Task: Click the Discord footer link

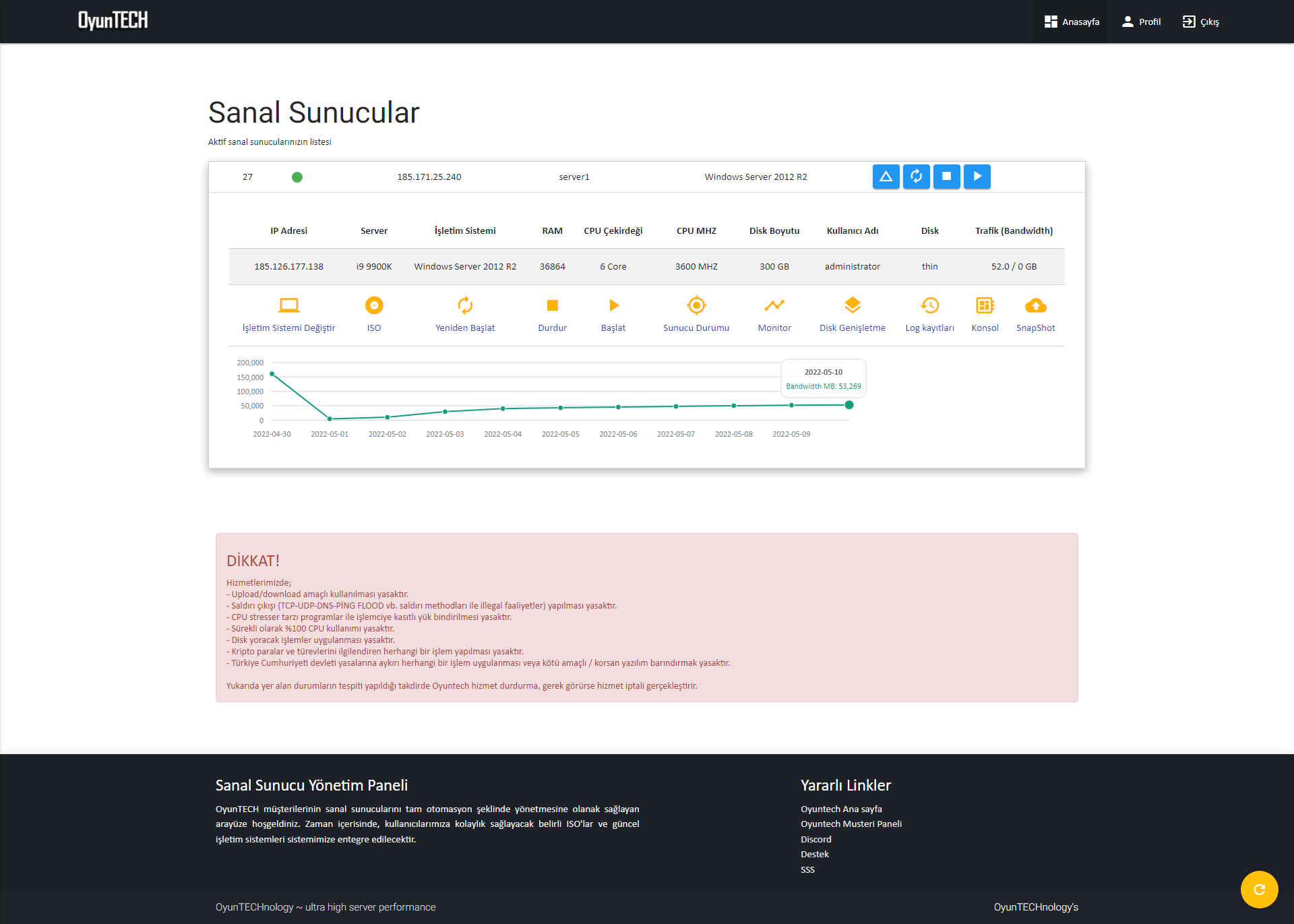Action: pyautogui.click(x=816, y=840)
